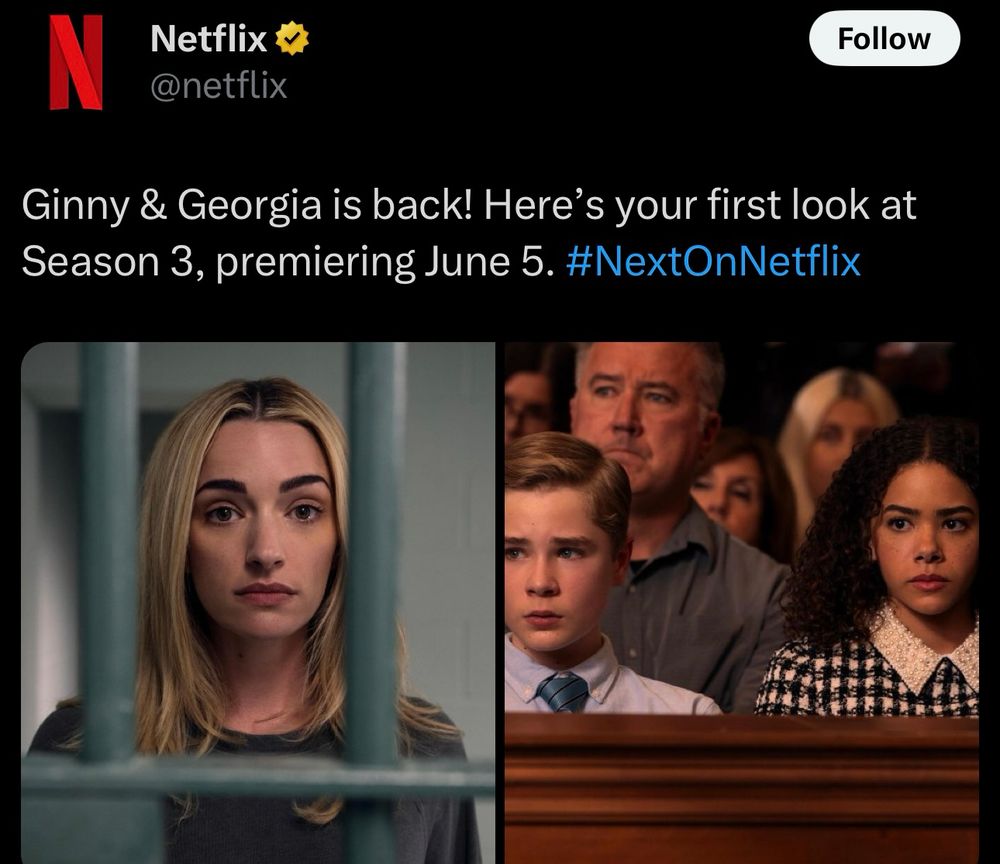Image resolution: width=1000 pixels, height=864 pixels.
Task: Open the #NextOnNetflix hashtag
Action: pyautogui.click(x=713, y=261)
